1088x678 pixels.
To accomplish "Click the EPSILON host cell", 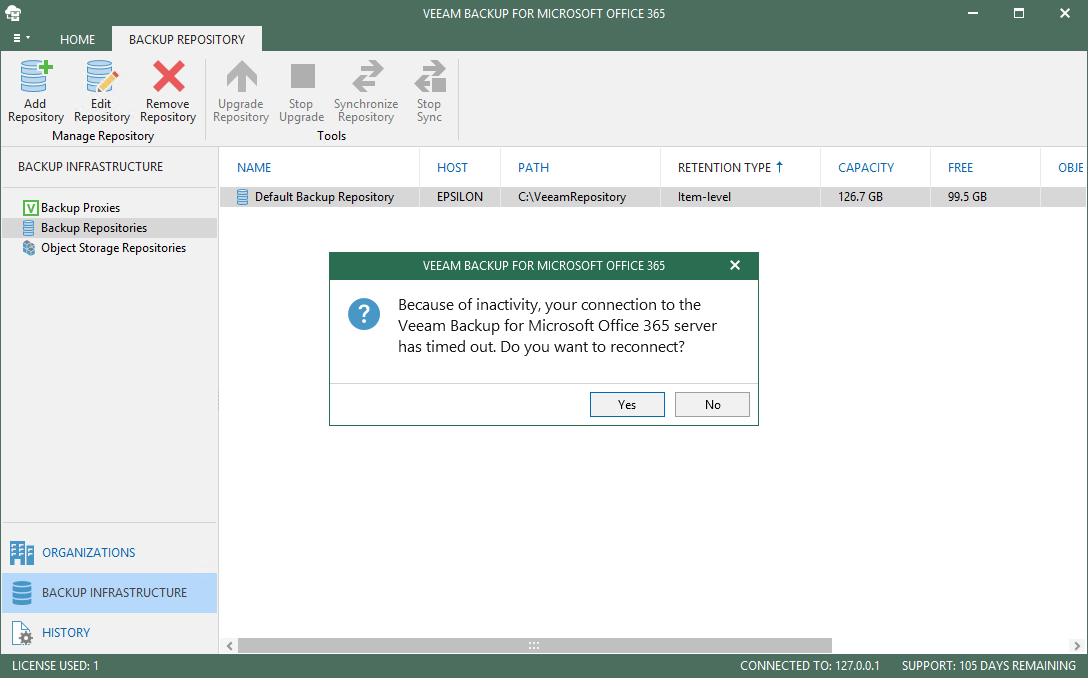I will tap(459, 197).
